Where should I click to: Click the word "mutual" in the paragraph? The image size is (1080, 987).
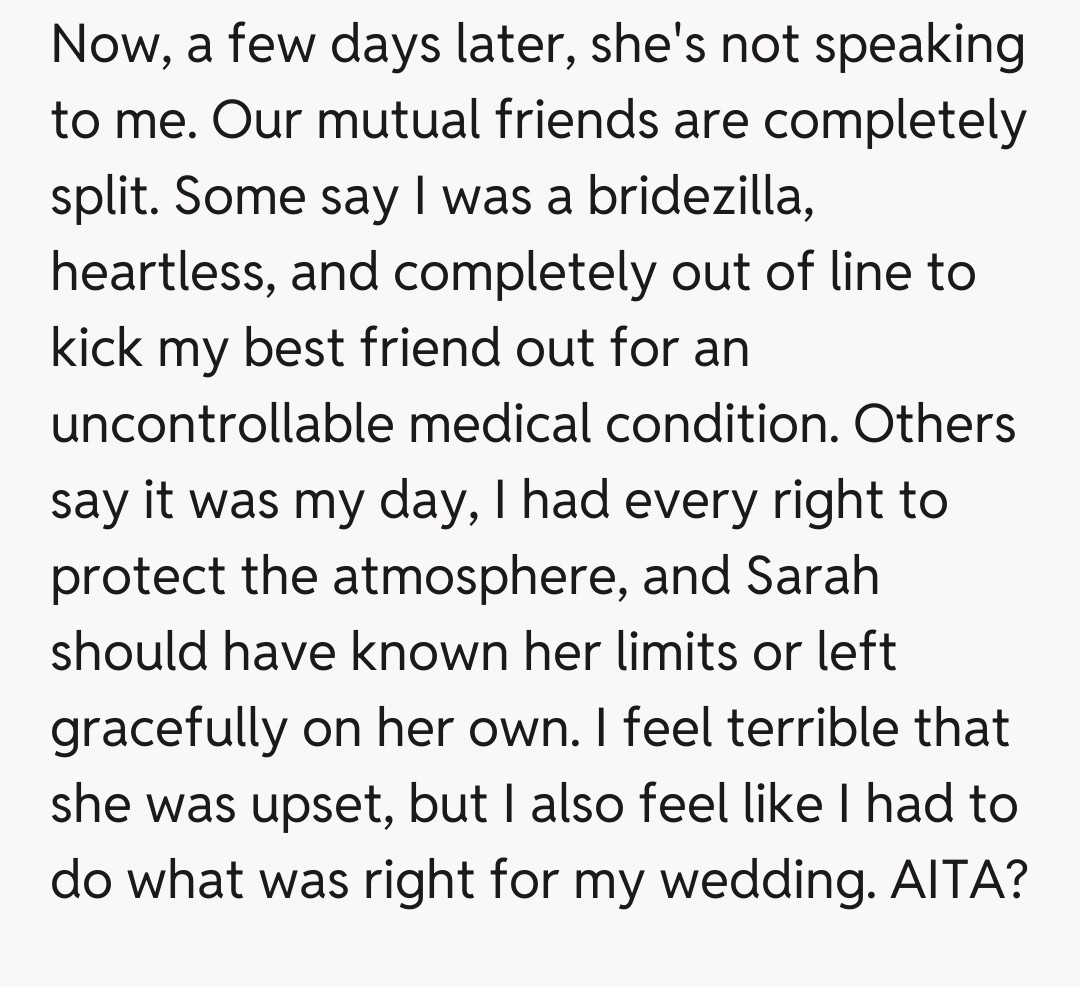391,121
